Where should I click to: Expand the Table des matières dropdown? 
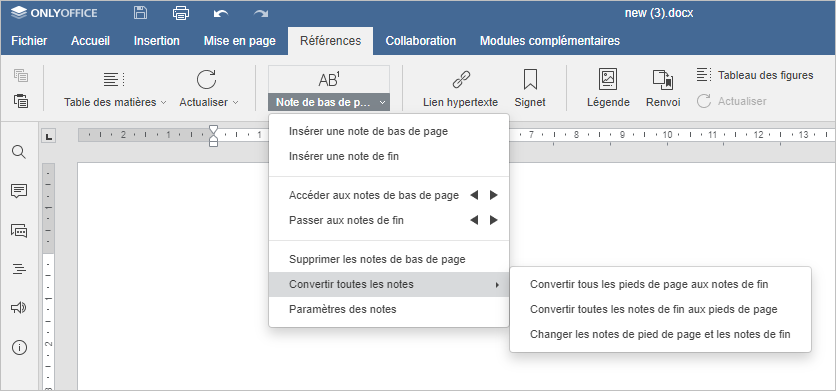pos(163,102)
